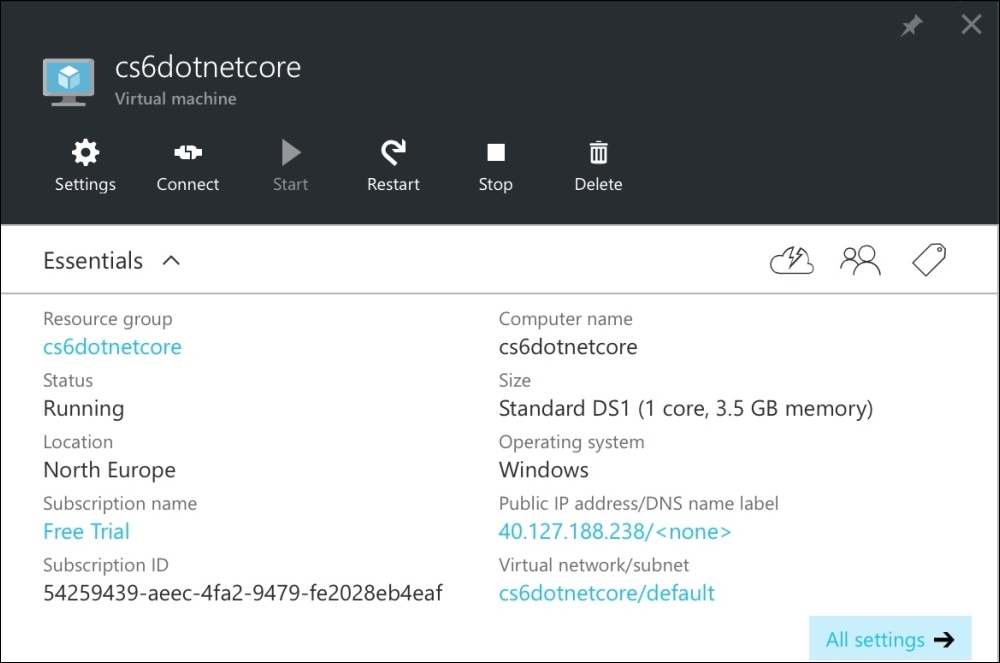The width and height of the screenshot is (1000, 663).
Task: Stop the virtual machine
Action: (496, 166)
